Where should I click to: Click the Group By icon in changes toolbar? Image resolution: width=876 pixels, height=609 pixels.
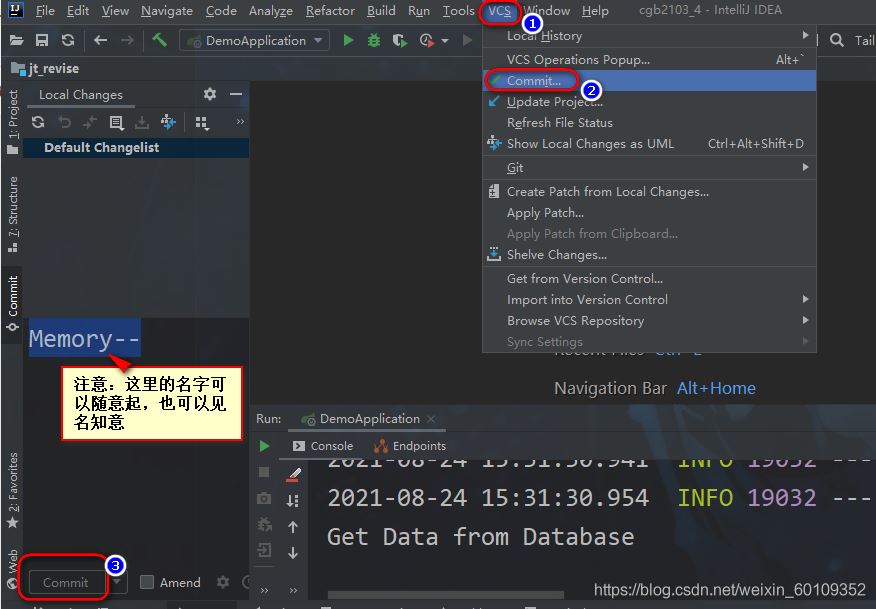click(202, 122)
